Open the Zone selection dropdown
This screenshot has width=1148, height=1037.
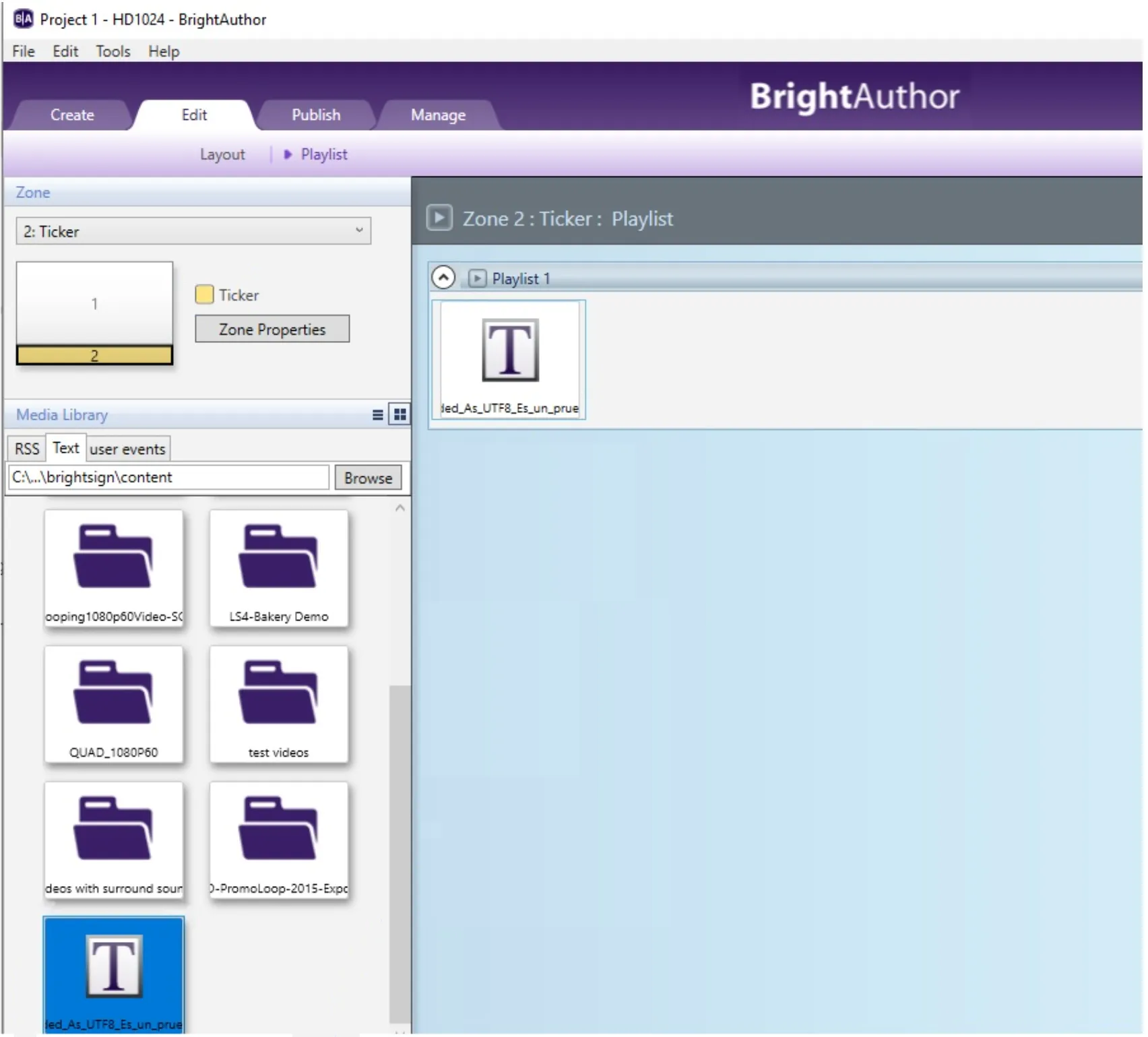[193, 231]
